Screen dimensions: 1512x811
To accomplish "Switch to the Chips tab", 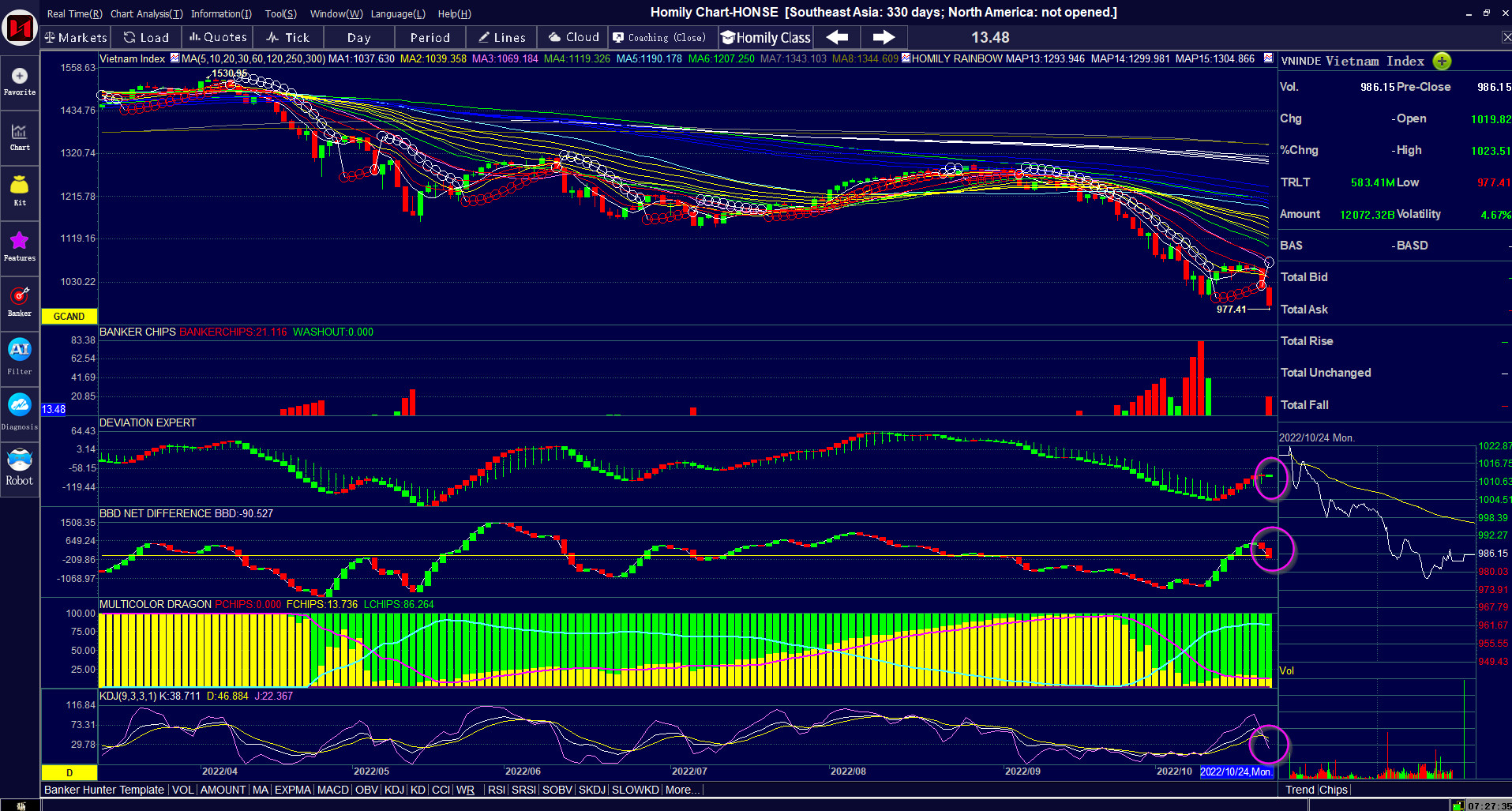I will (x=1334, y=790).
